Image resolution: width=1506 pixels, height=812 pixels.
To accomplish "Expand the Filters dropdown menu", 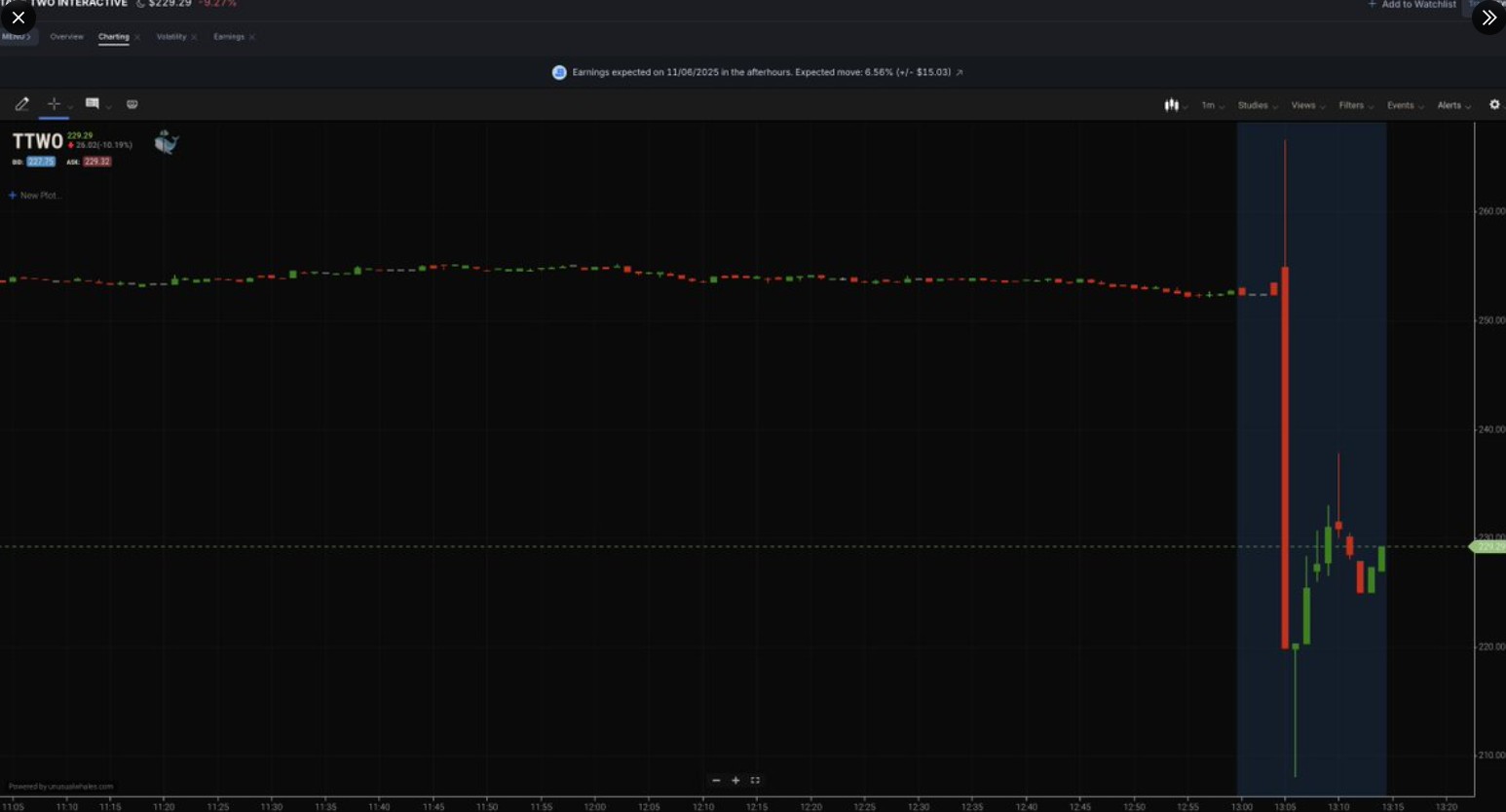I will point(1353,105).
